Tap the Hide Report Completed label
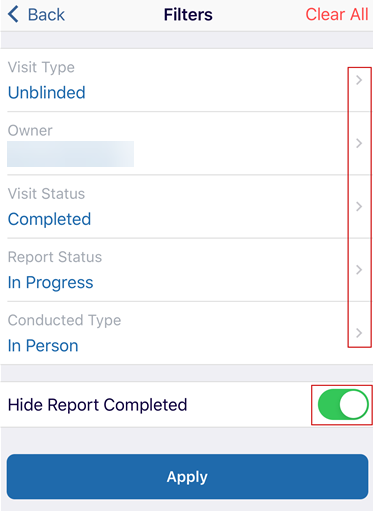 coord(97,405)
